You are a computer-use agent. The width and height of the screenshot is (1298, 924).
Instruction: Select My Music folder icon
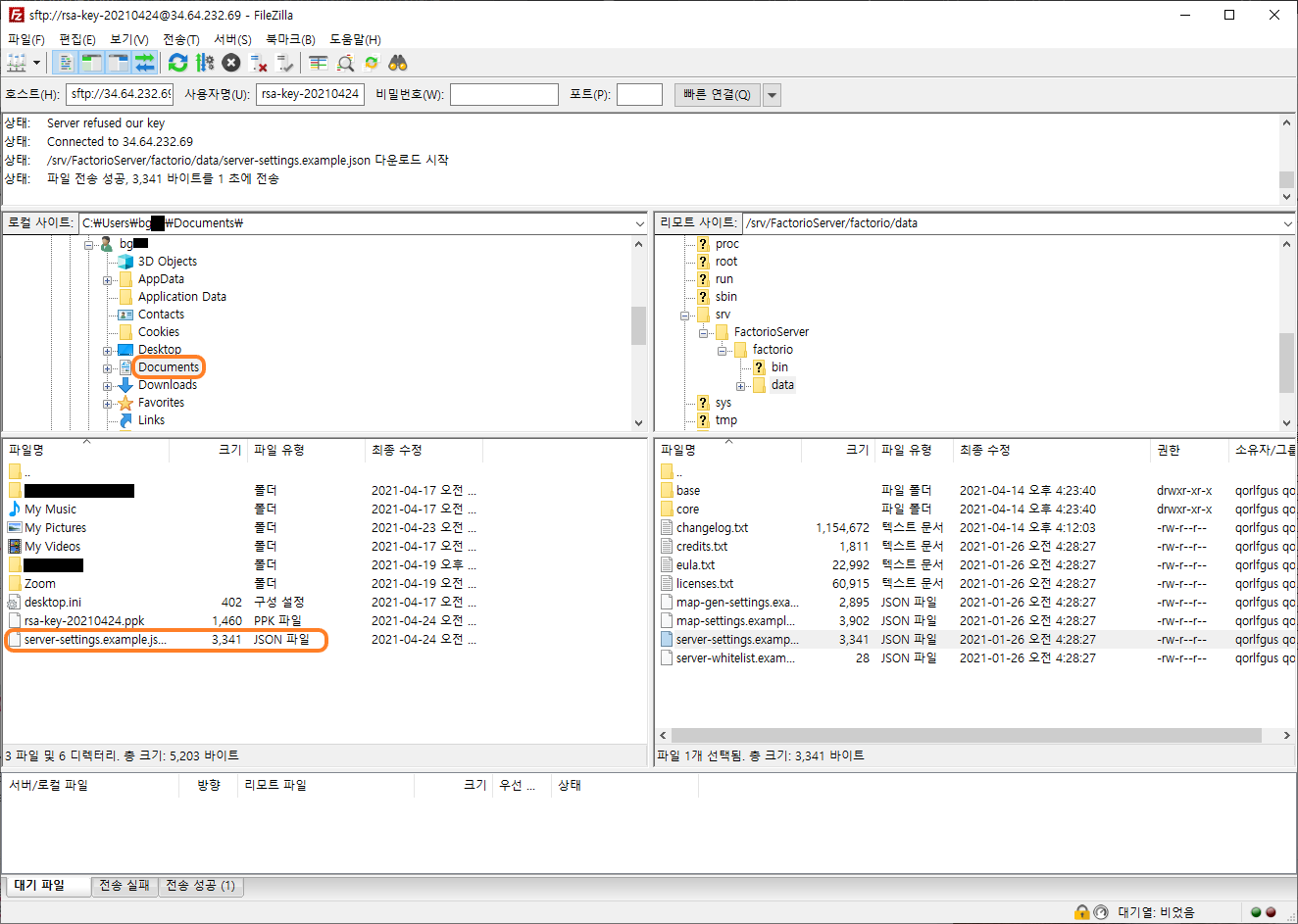(14, 510)
